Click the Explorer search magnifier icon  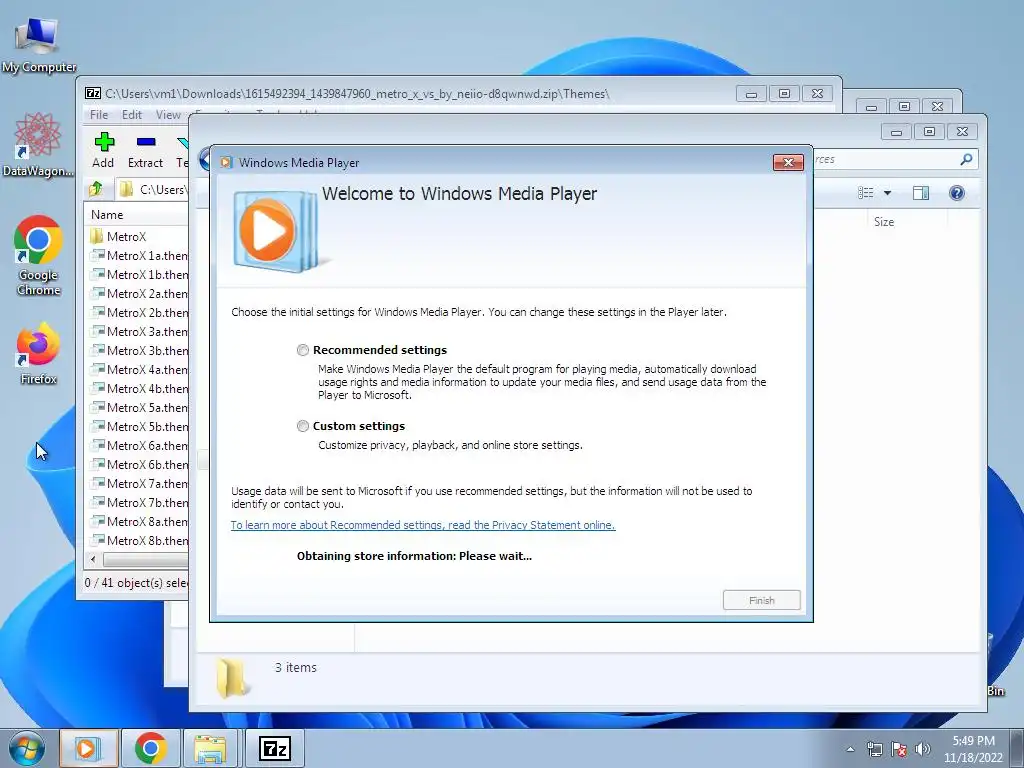coord(966,159)
